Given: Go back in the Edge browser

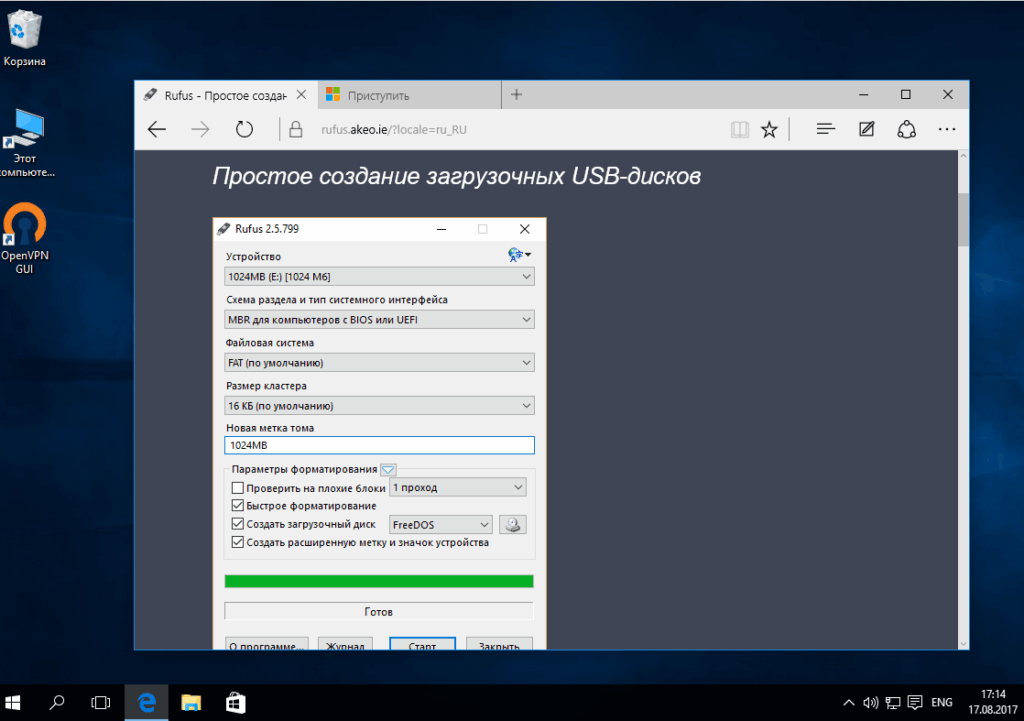Looking at the screenshot, I should (157, 129).
